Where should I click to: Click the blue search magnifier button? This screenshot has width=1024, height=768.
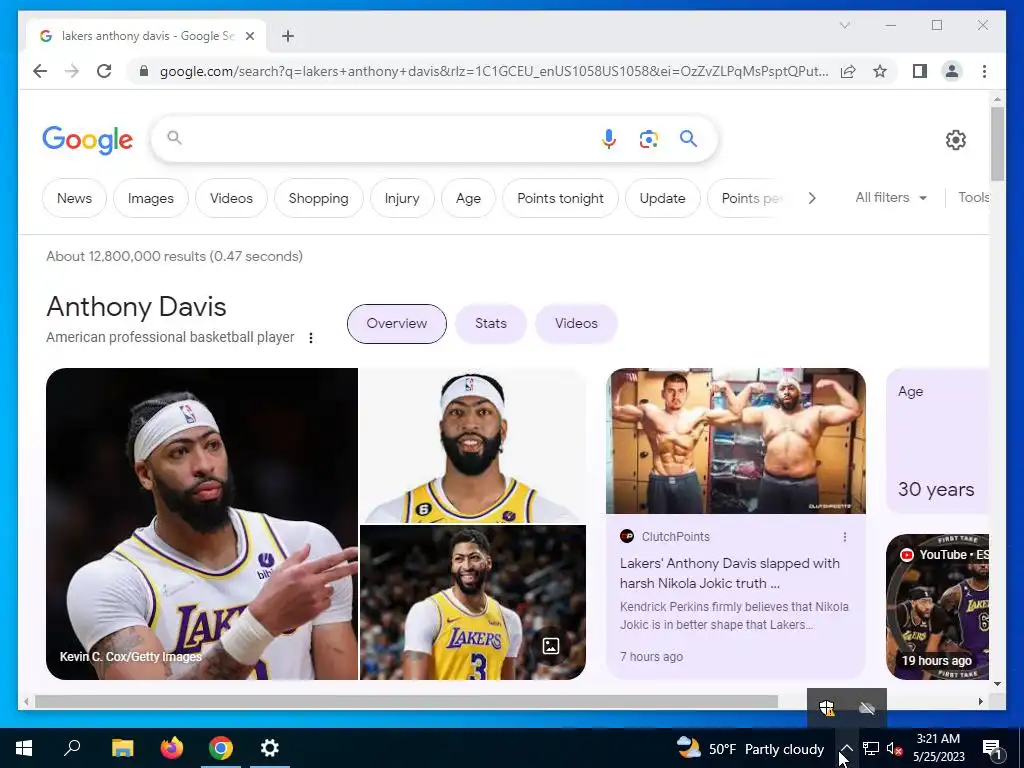688,138
